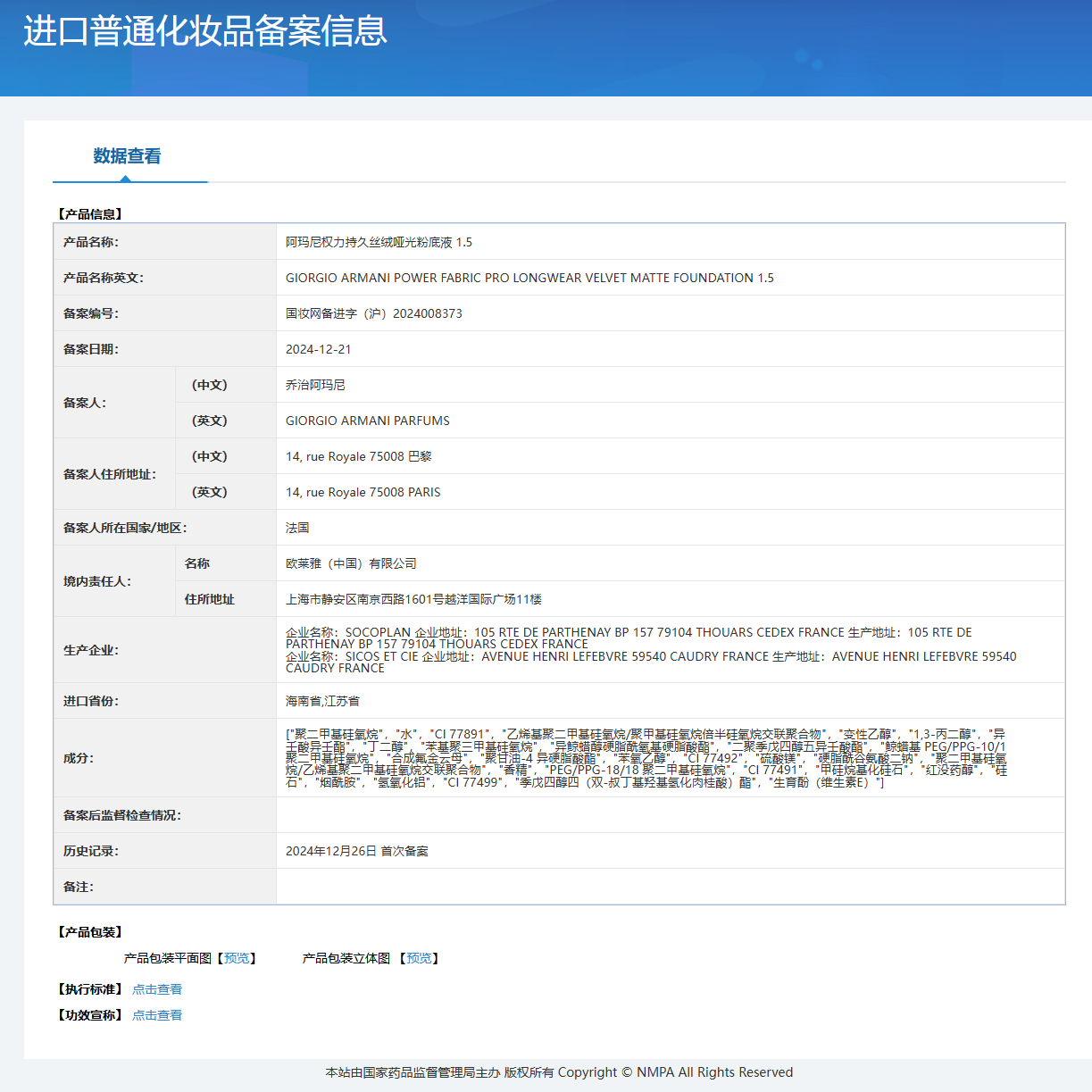Click the NMPA copyright text in footer

[x=559, y=1071]
